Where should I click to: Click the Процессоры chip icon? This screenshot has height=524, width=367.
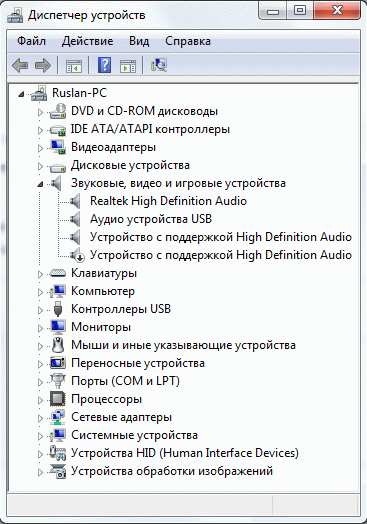click(x=58, y=399)
